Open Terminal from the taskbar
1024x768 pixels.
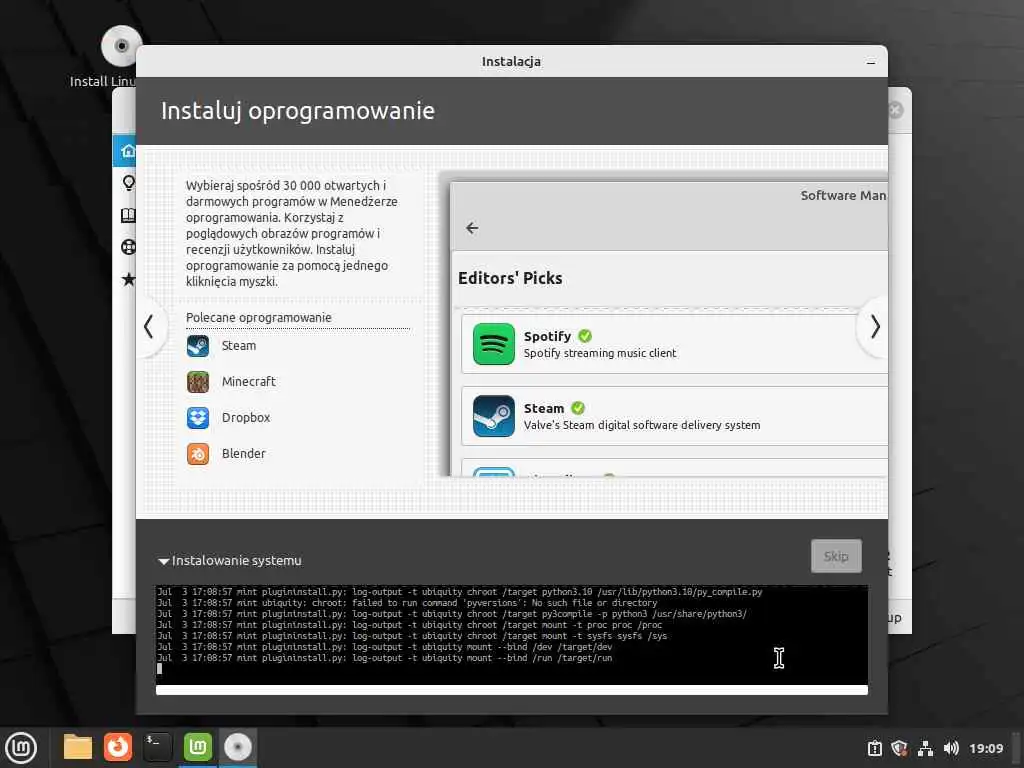157,747
